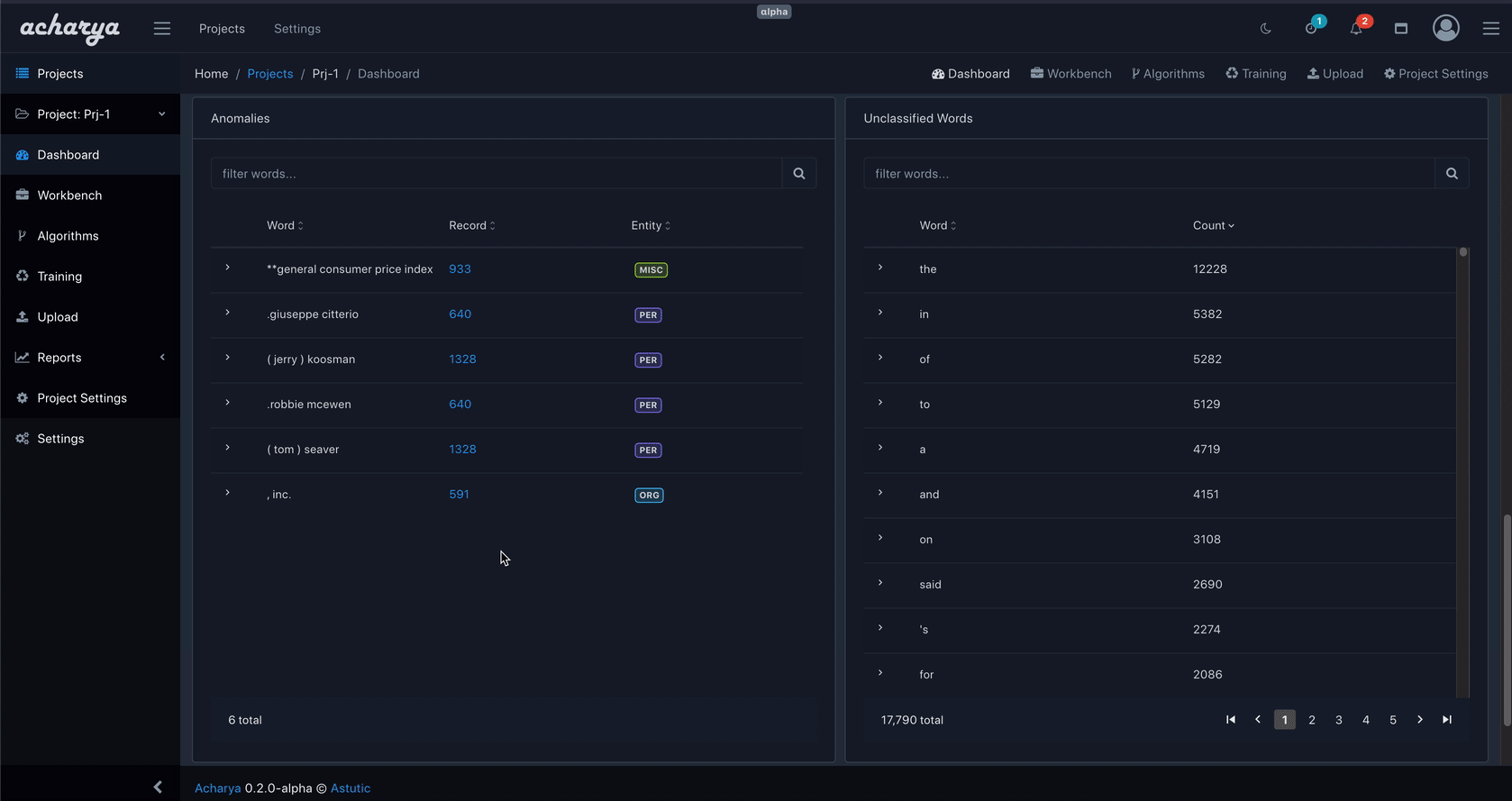Click the window layout icon in the top bar
The width and height of the screenshot is (1512, 801).
(x=1400, y=29)
